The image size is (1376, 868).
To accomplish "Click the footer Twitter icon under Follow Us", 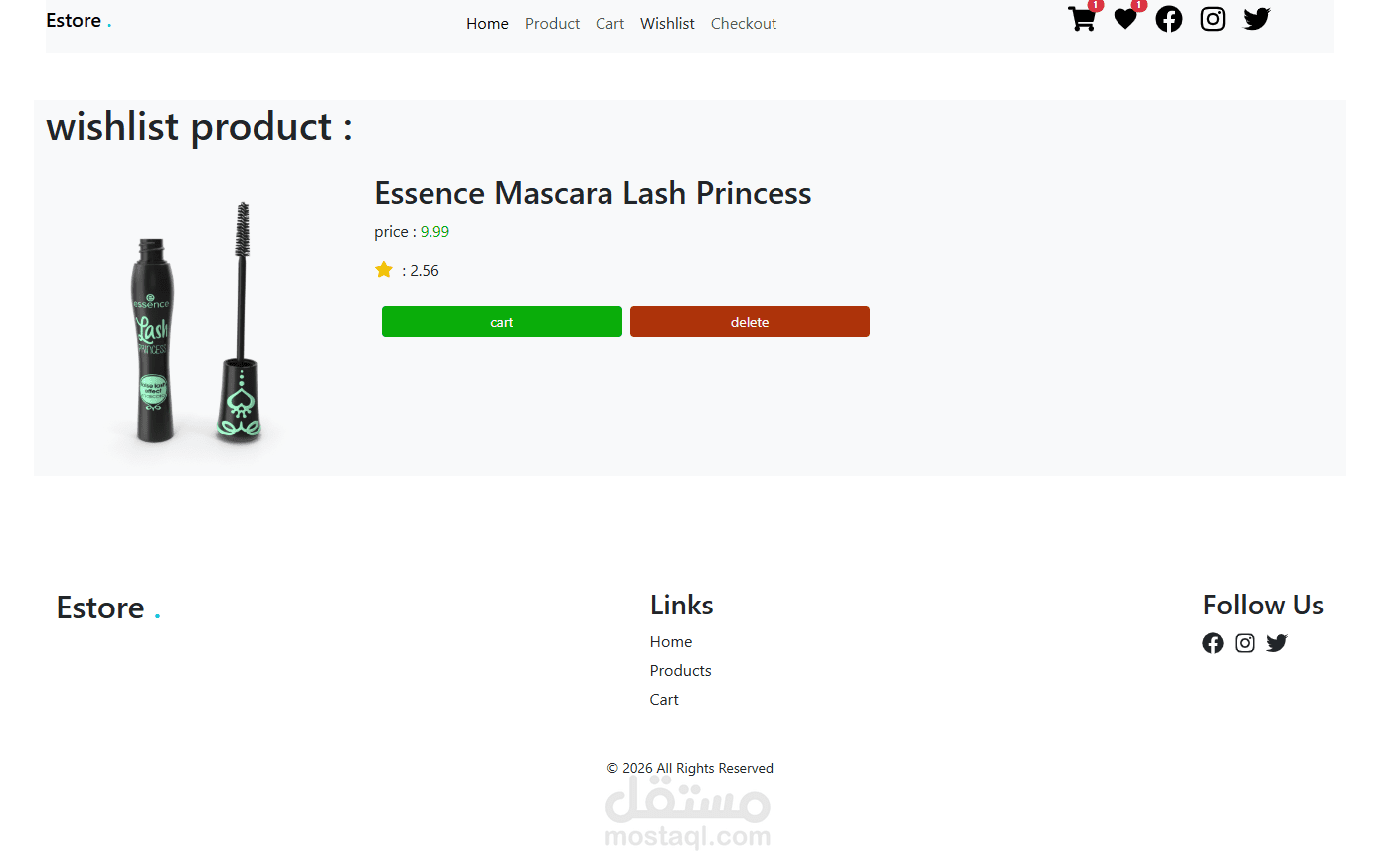I will tap(1277, 643).
